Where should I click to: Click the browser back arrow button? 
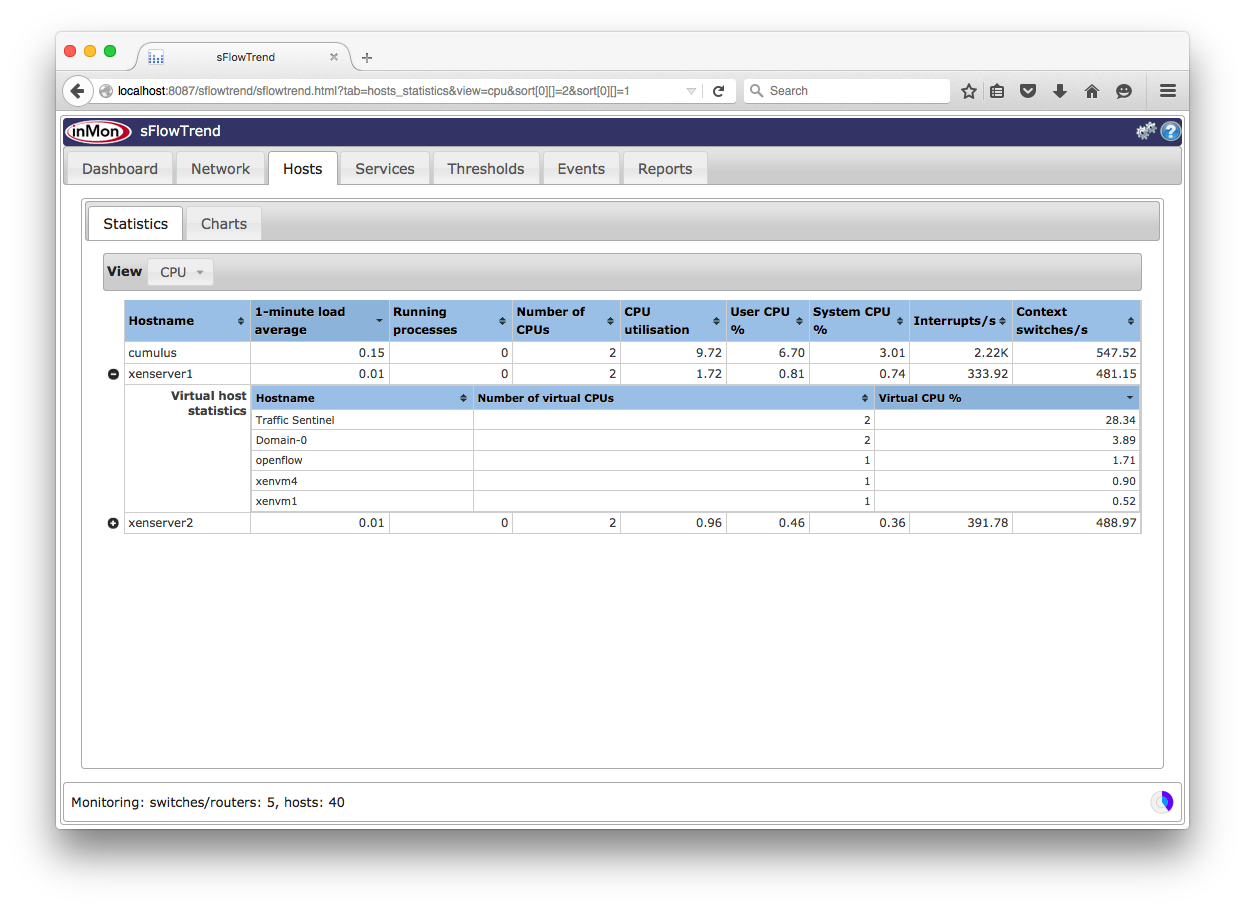tap(78, 91)
